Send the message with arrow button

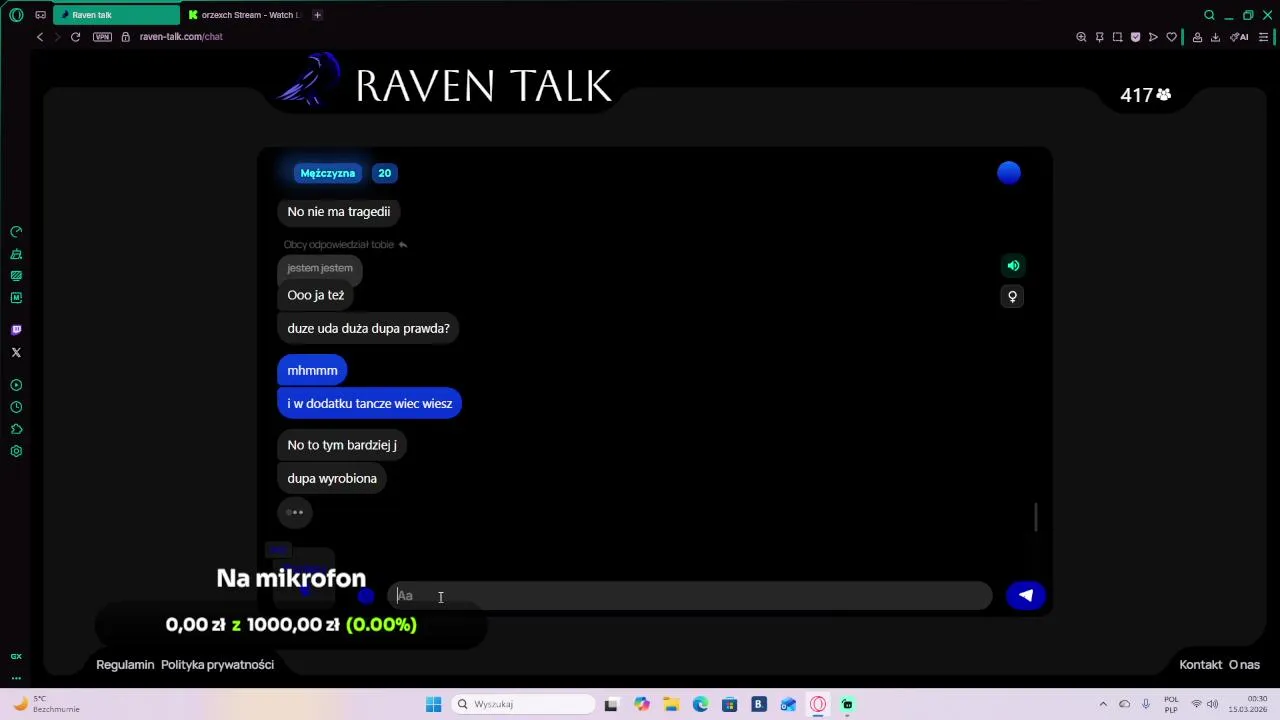click(x=1026, y=596)
